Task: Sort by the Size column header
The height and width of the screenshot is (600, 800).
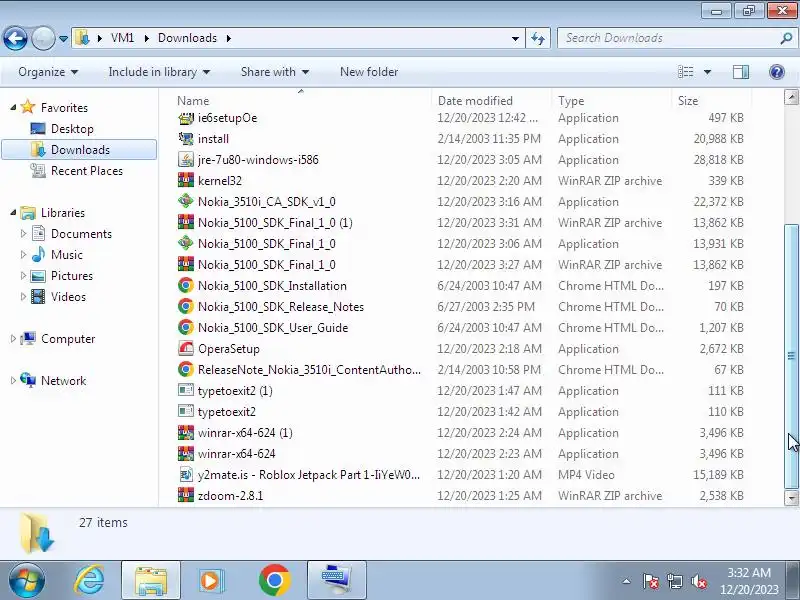Action: point(711,101)
